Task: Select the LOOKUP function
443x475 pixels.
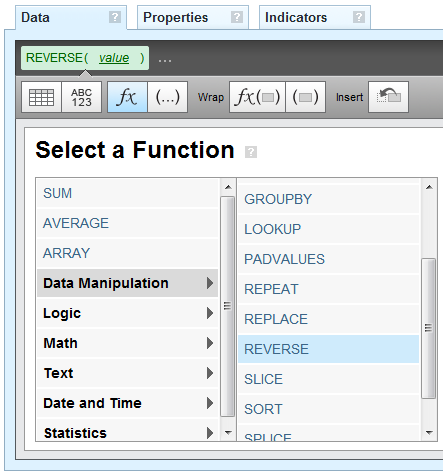Action: pos(328,229)
